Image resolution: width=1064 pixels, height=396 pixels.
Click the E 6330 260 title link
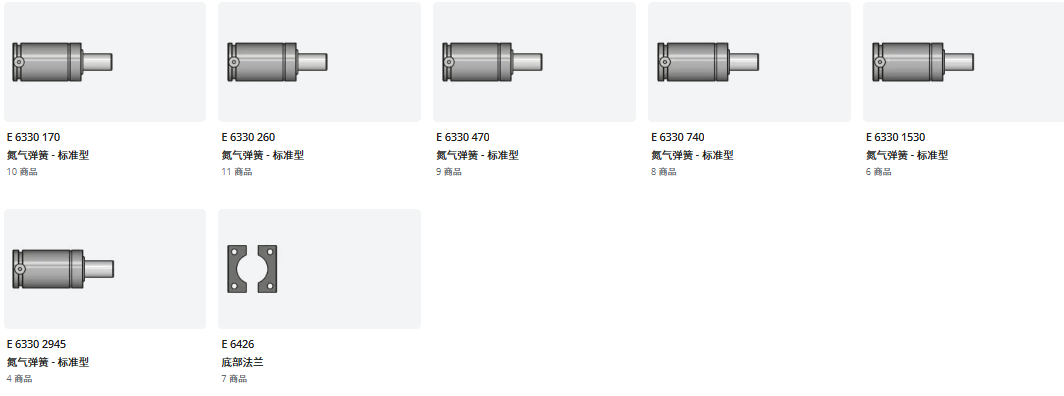[x=248, y=137]
